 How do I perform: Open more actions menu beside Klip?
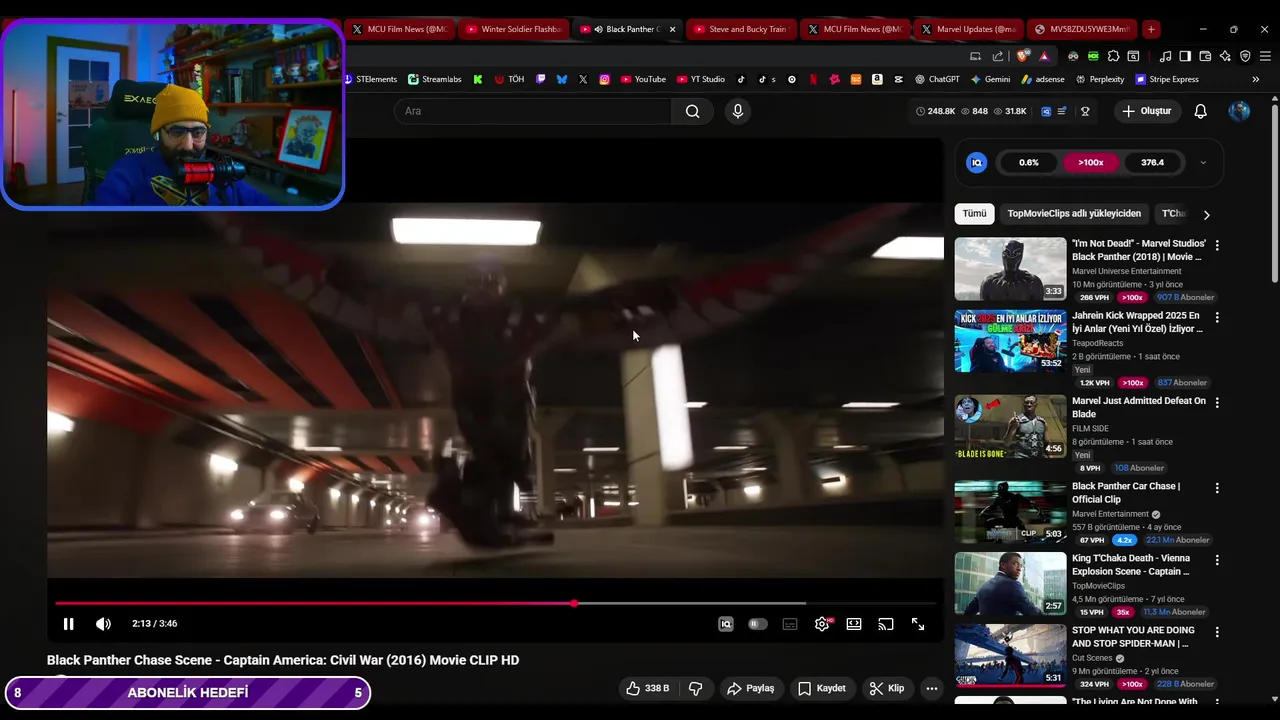(x=932, y=688)
